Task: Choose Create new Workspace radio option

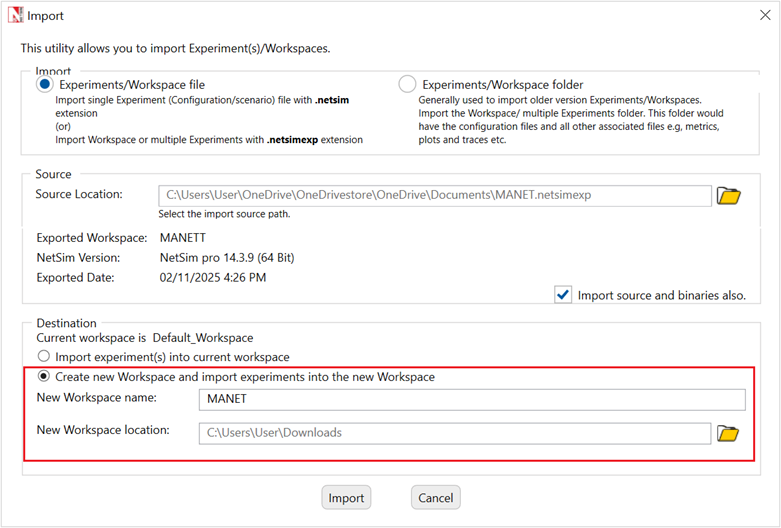Action: pyautogui.click(x=44, y=376)
